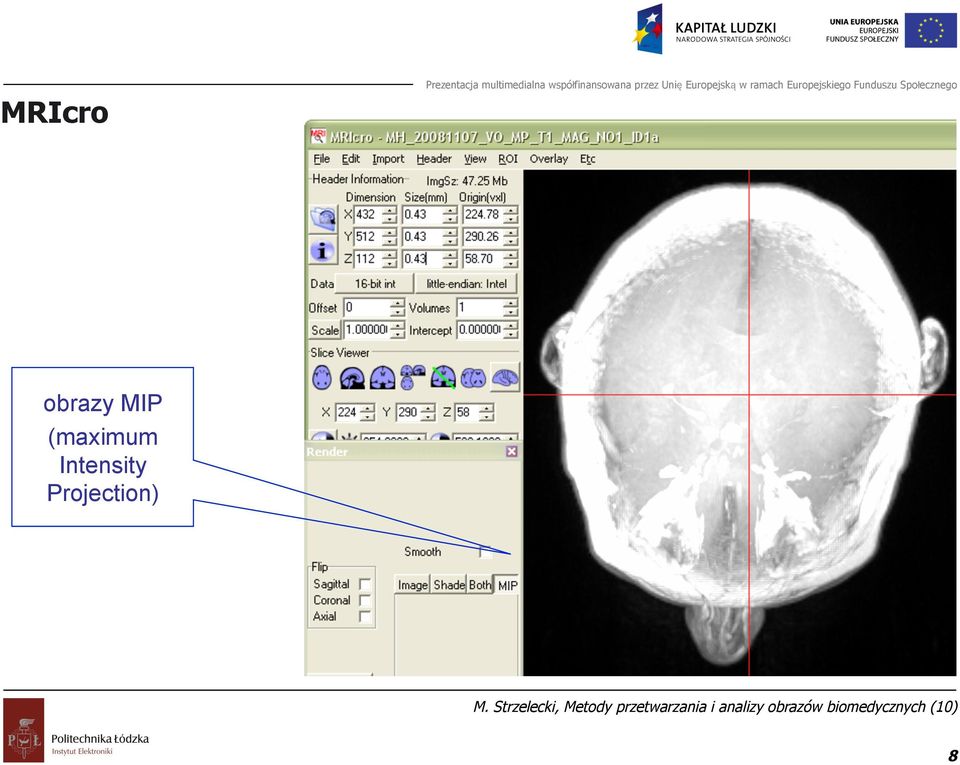Select the multi-view projection icon
This screenshot has width=960, height=765.
click(413, 378)
